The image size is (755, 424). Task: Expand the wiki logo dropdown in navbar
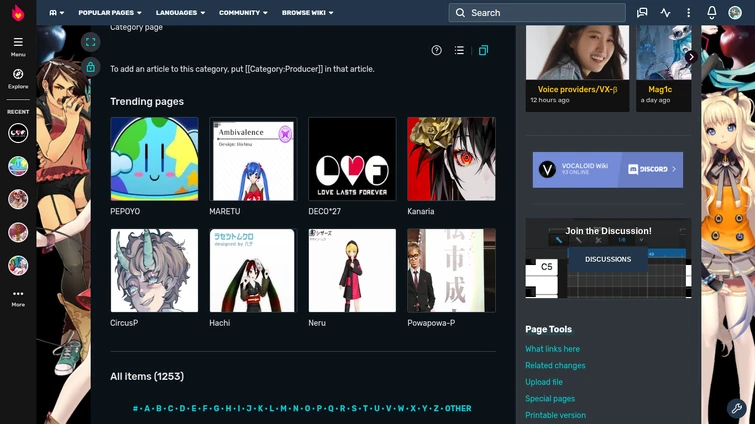tap(56, 13)
